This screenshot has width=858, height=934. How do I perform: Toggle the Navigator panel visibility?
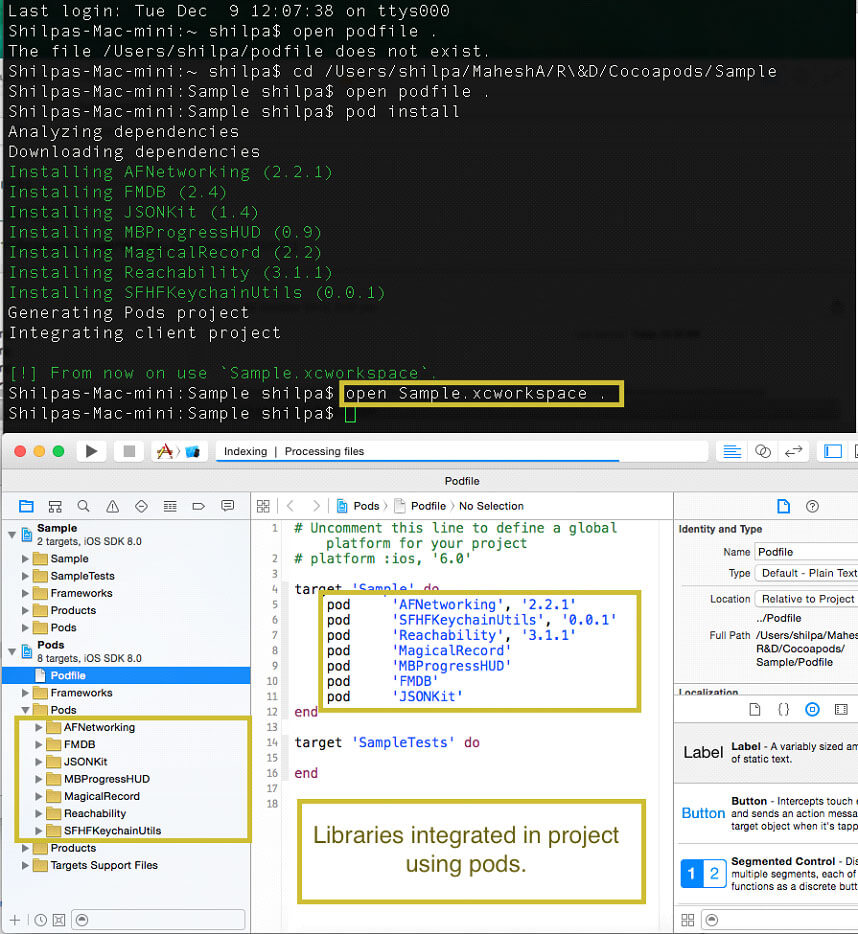coord(832,452)
